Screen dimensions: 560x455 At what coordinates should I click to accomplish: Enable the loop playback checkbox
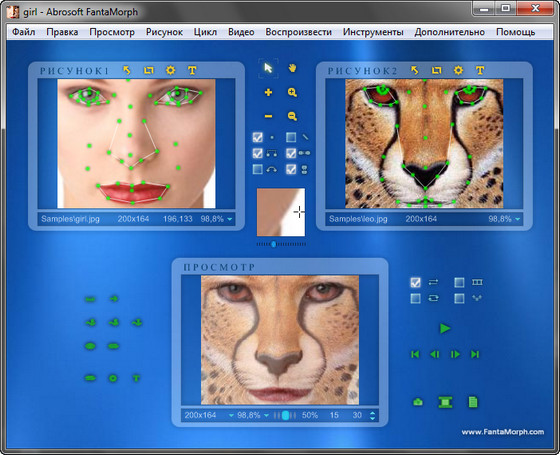pos(415,298)
